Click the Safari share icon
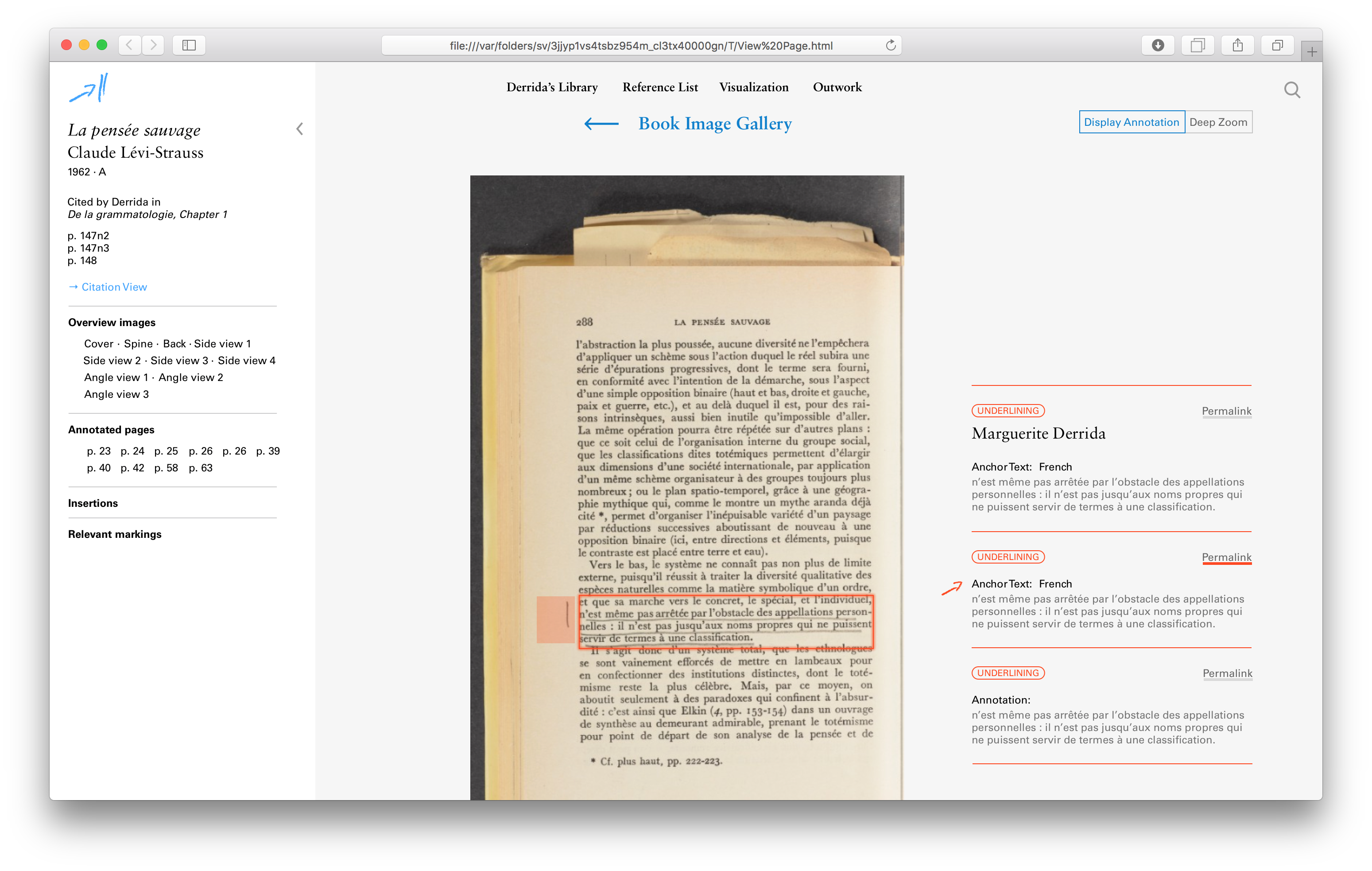The image size is (1372, 871). [x=1237, y=45]
